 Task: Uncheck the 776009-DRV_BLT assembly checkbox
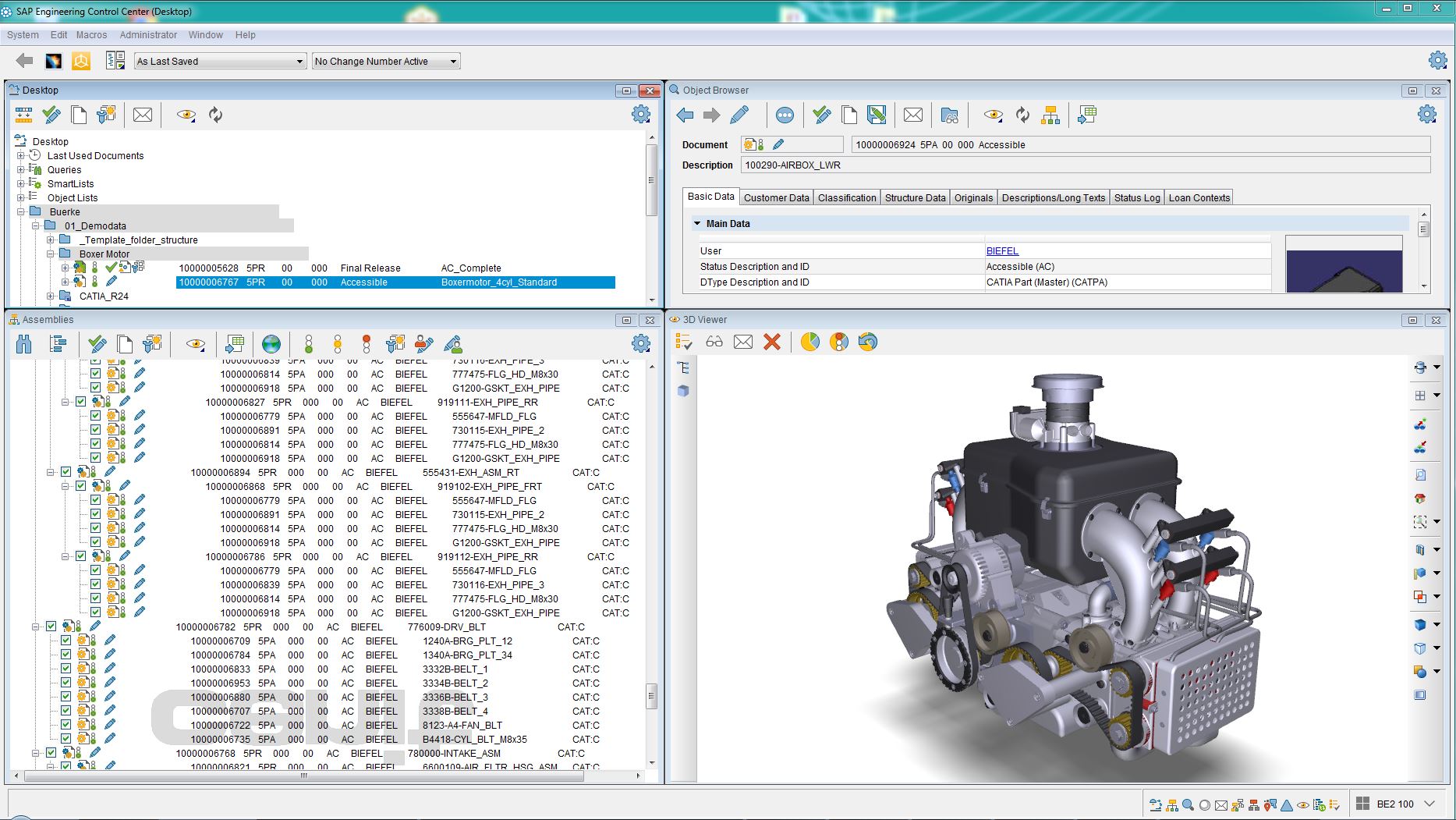pos(51,627)
